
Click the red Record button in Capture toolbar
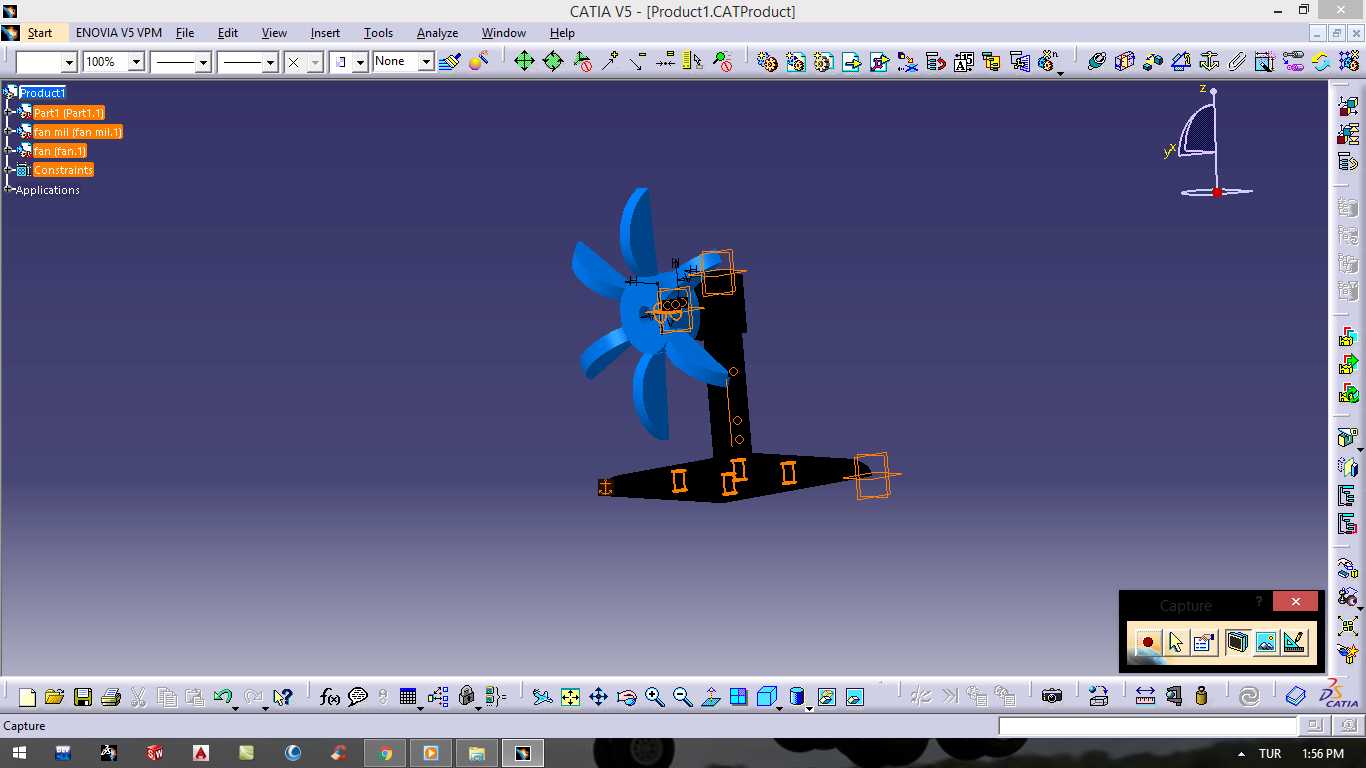click(x=1148, y=643)
